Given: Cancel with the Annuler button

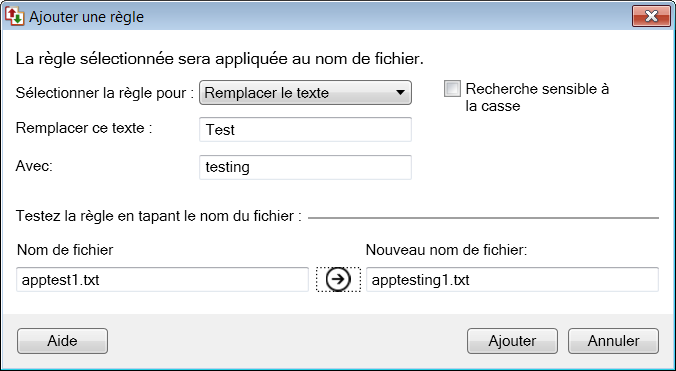Looking at the screenshot, I should coord(613,341).
